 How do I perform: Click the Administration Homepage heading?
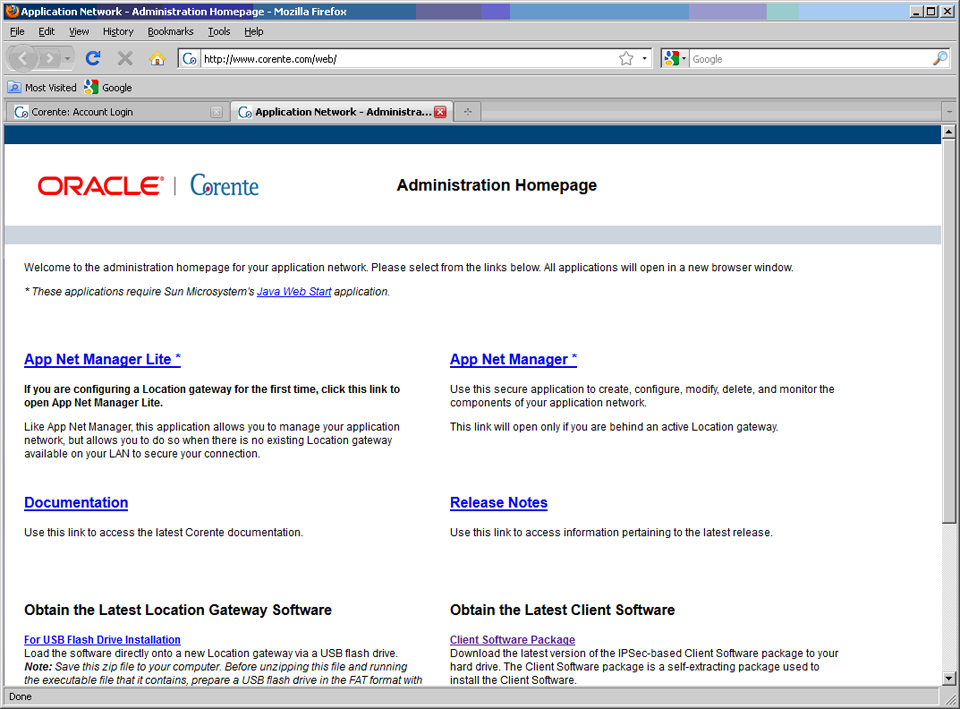[497, 186]
